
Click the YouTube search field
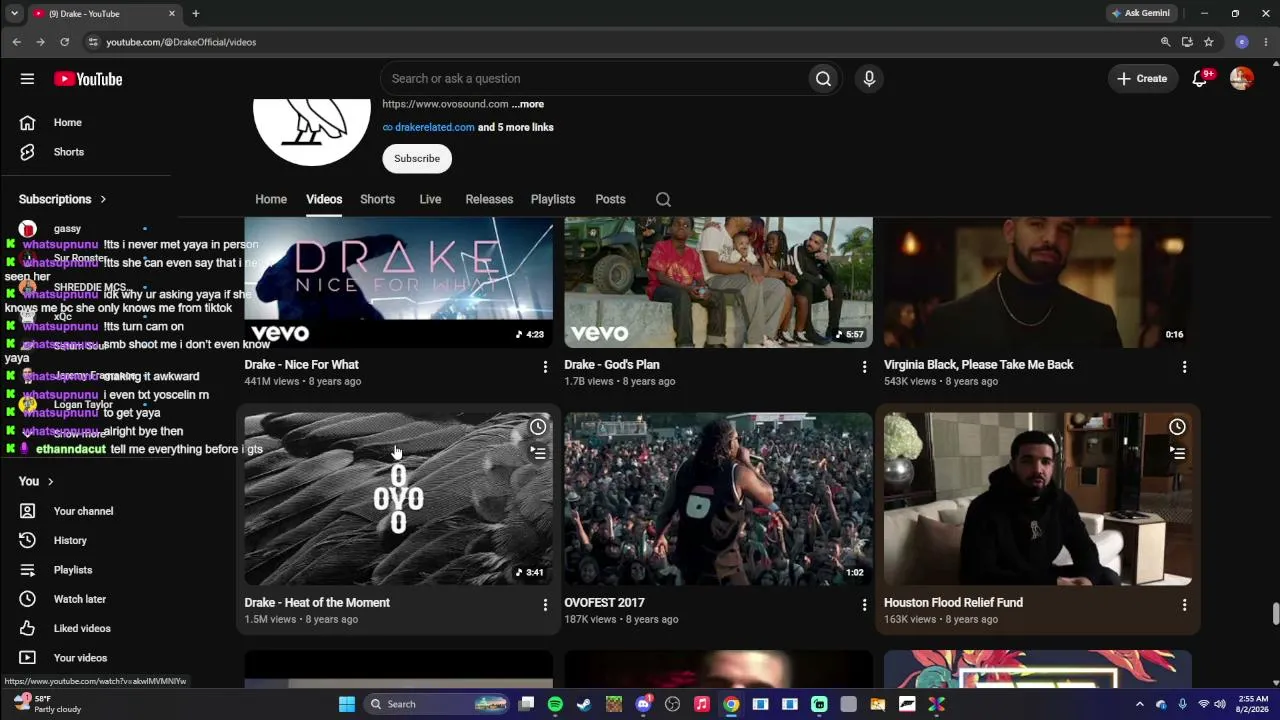pos(594,79)
